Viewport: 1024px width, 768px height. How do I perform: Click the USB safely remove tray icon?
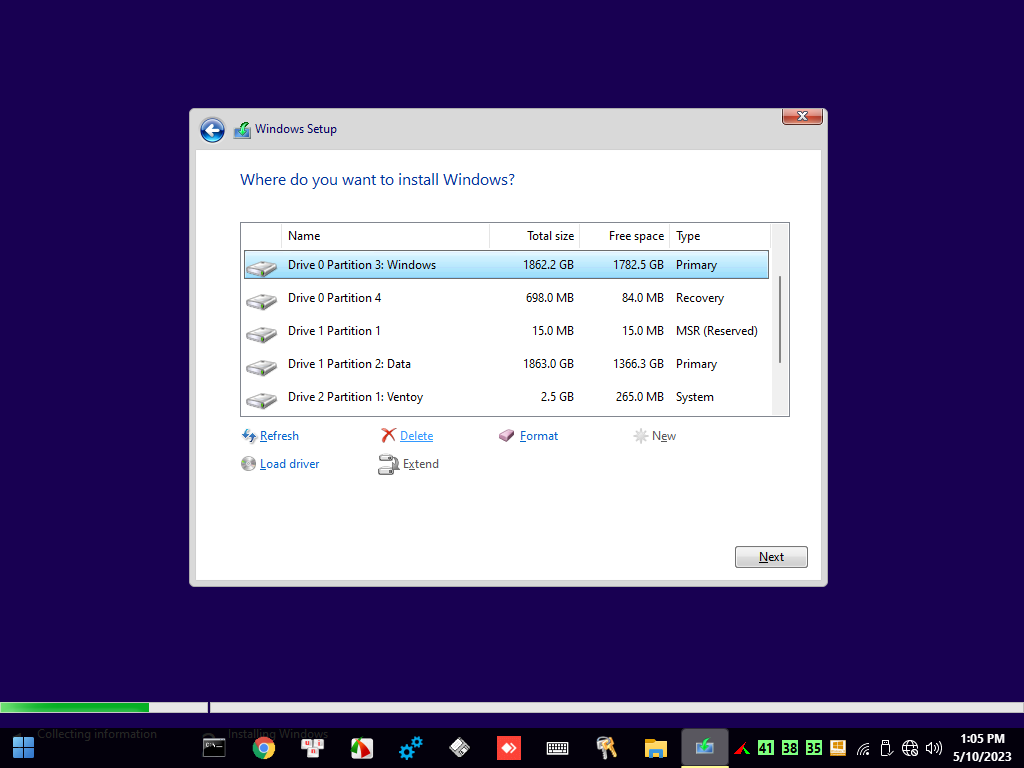(x=886, y=748)
